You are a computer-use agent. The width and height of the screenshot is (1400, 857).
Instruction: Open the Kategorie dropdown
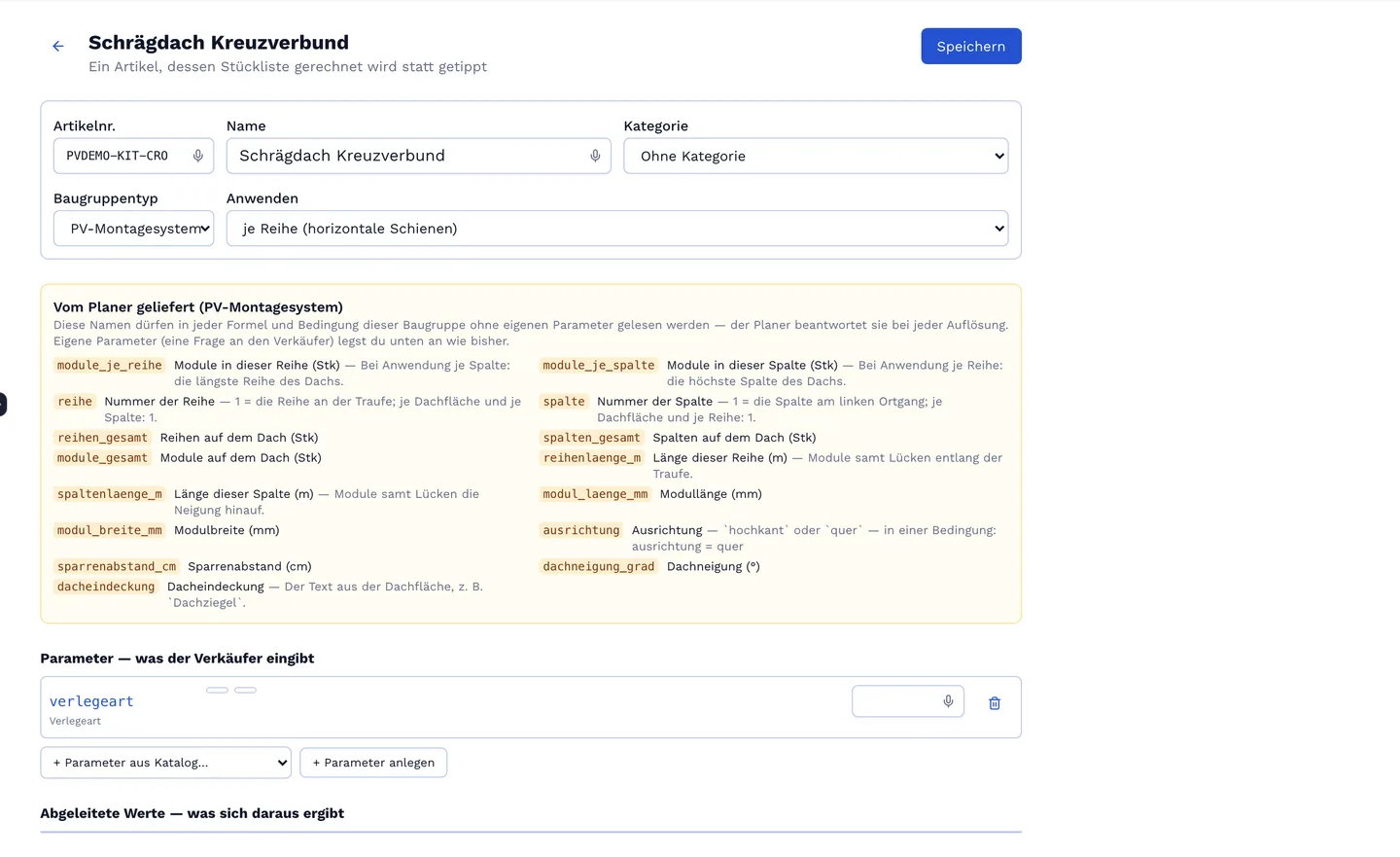pos(816,156)
